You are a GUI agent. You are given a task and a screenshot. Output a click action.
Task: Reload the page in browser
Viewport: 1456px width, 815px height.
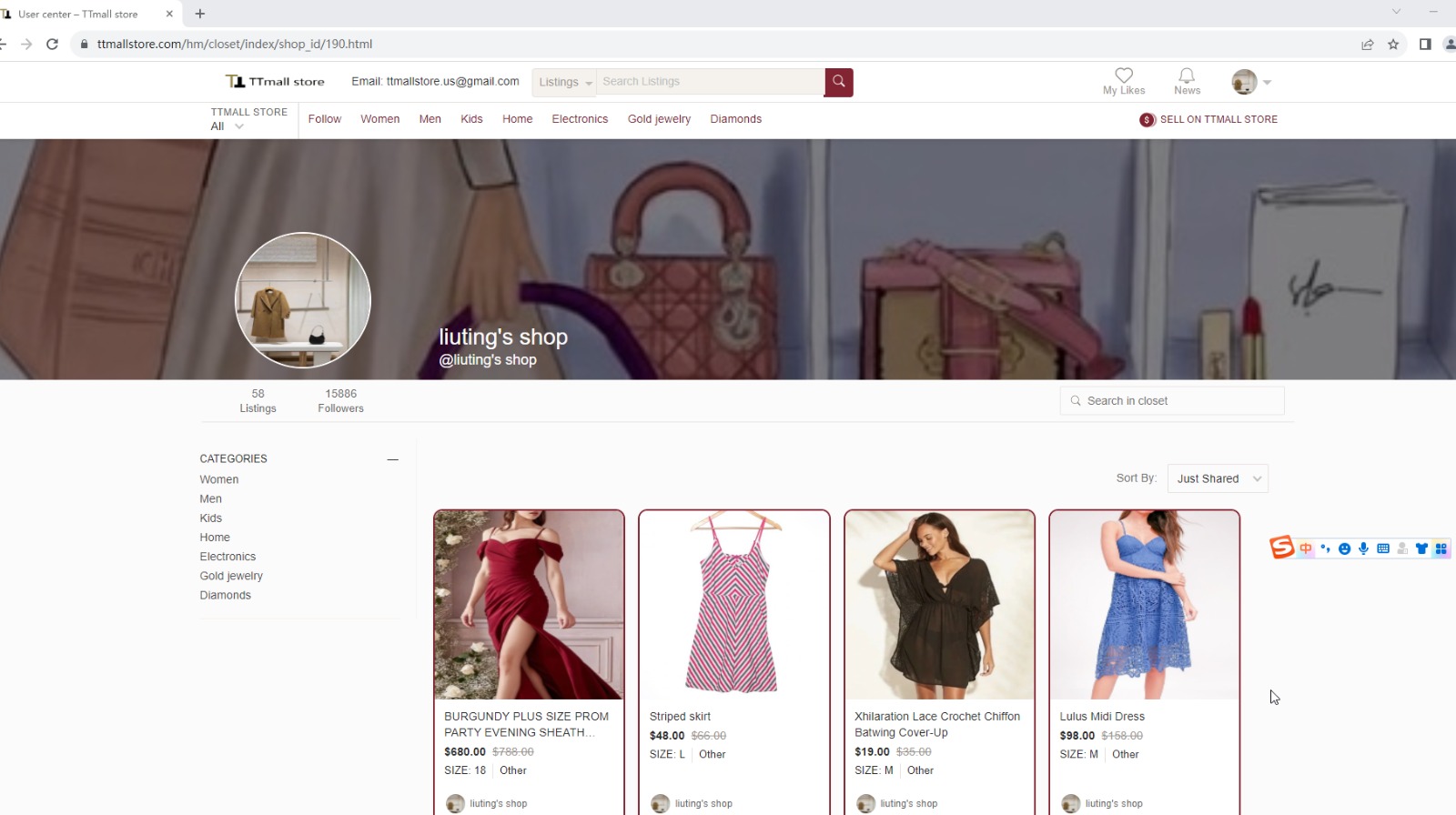point(53,44)
